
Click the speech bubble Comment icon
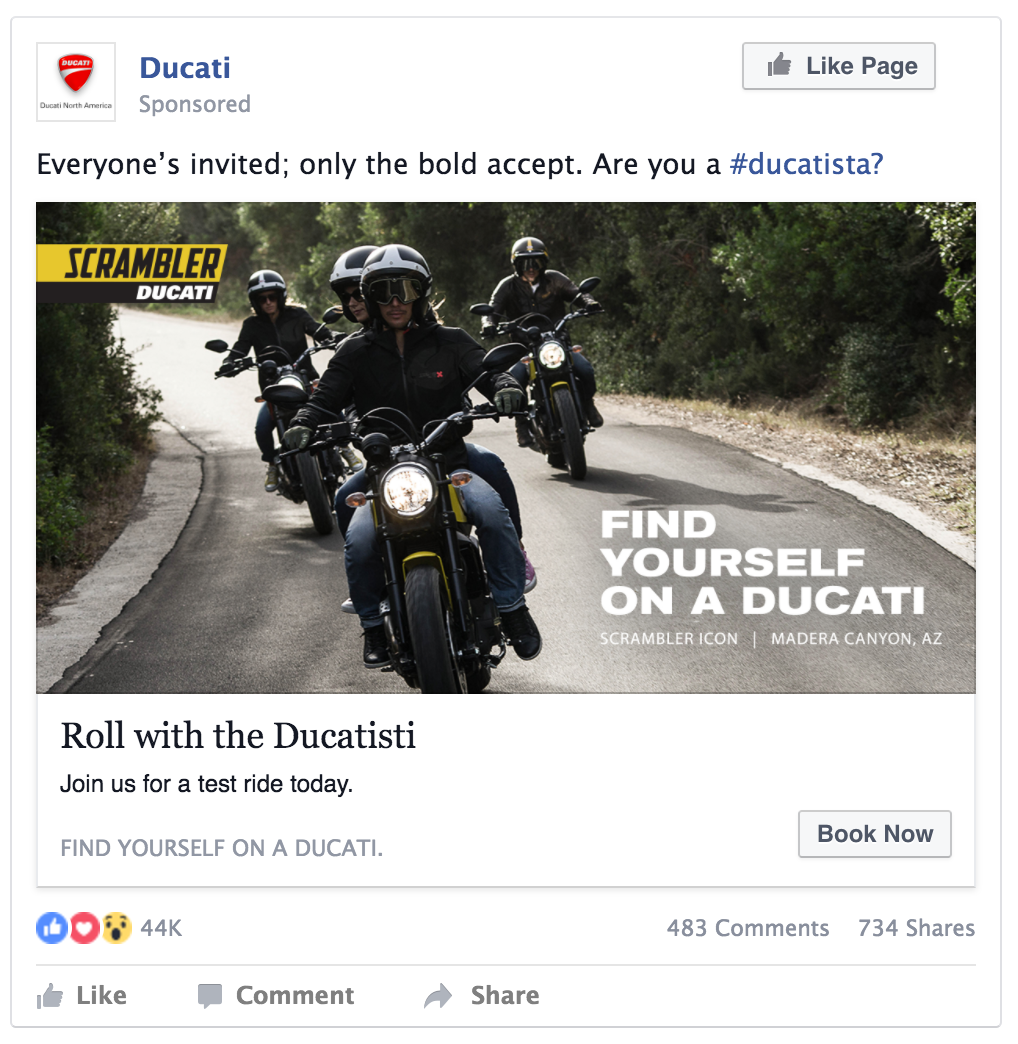pyautogui.click(x=210, y=996)
